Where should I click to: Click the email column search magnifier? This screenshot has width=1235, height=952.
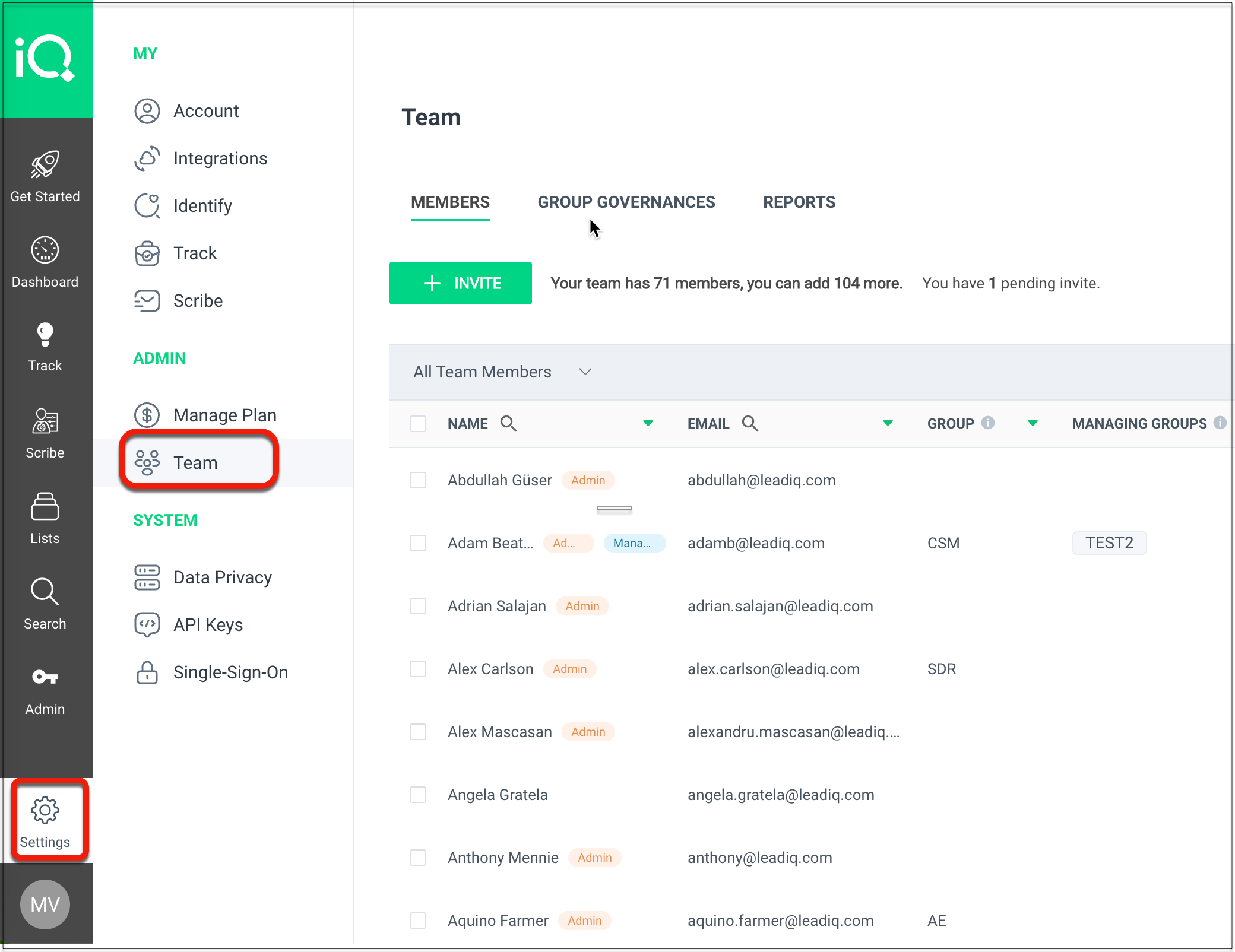750,423
